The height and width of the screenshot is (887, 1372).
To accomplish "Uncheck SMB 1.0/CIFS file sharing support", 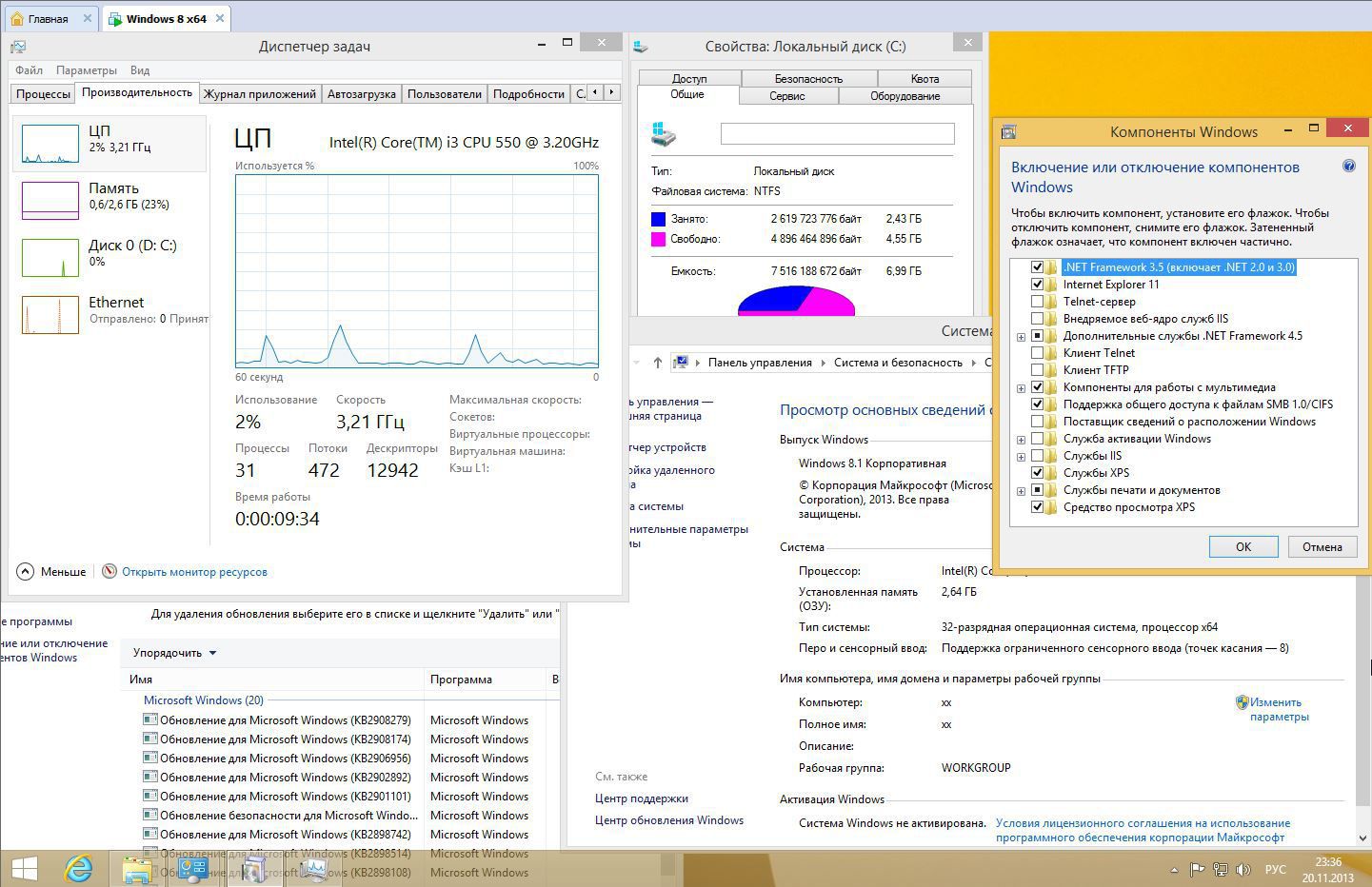I will (1037, 404).
